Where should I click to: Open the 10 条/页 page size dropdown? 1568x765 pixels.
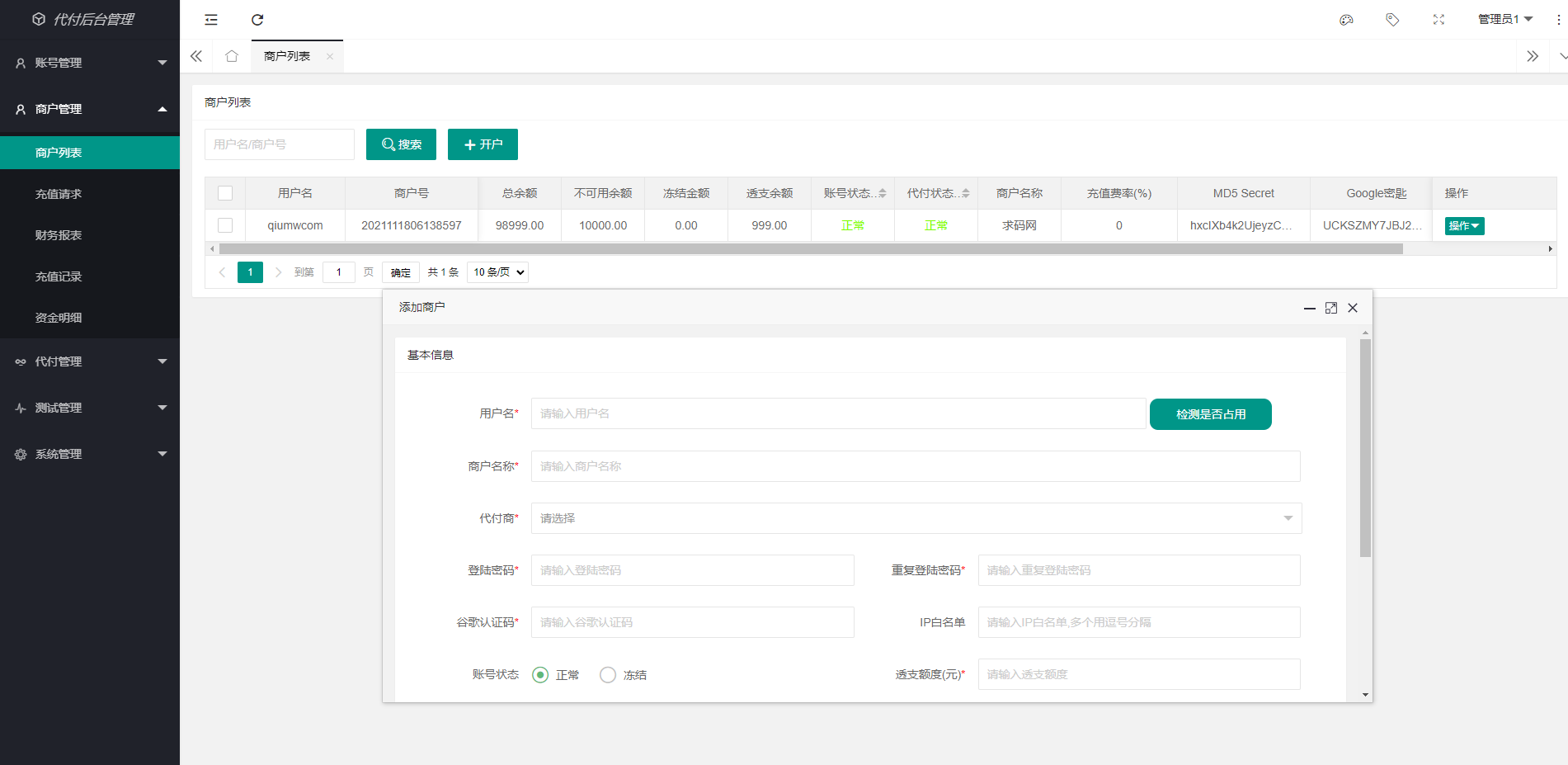click(x=497, y=272)
